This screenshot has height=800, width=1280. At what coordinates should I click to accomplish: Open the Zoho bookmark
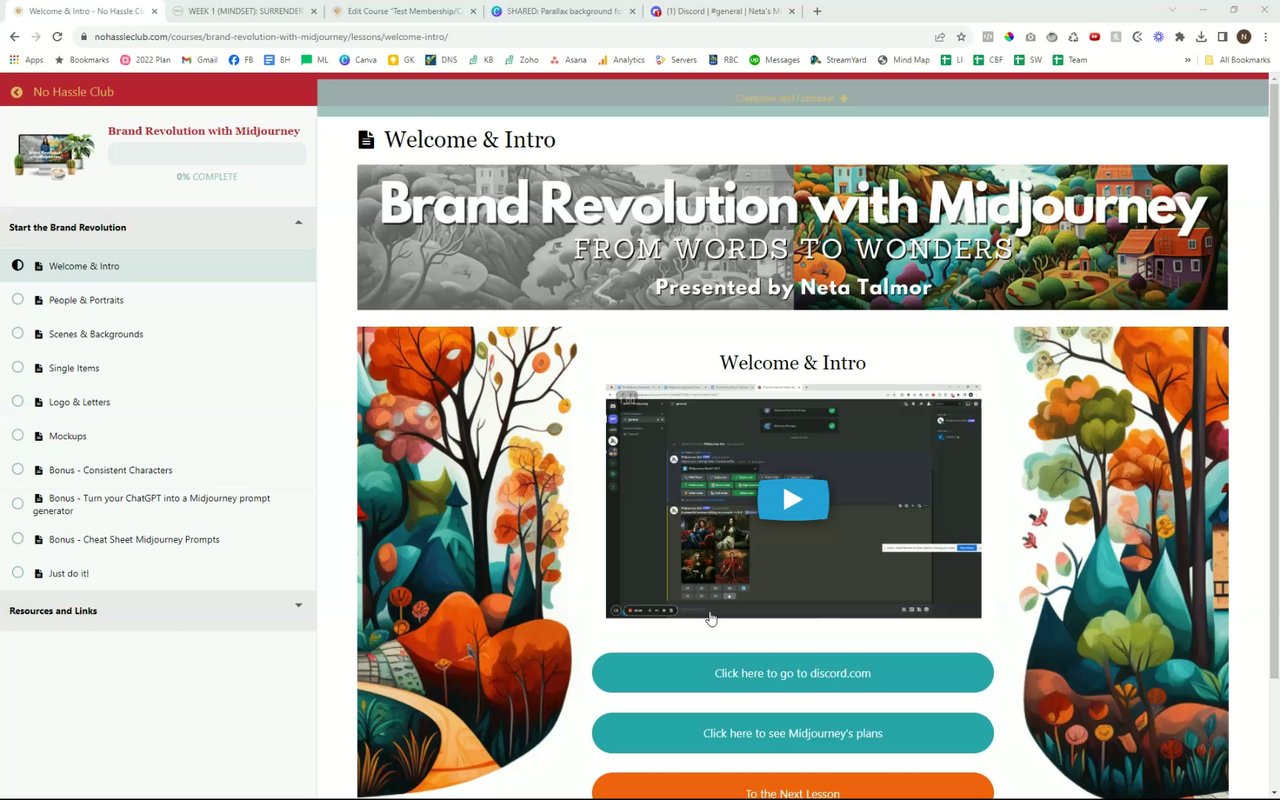[x=522, y=60]
